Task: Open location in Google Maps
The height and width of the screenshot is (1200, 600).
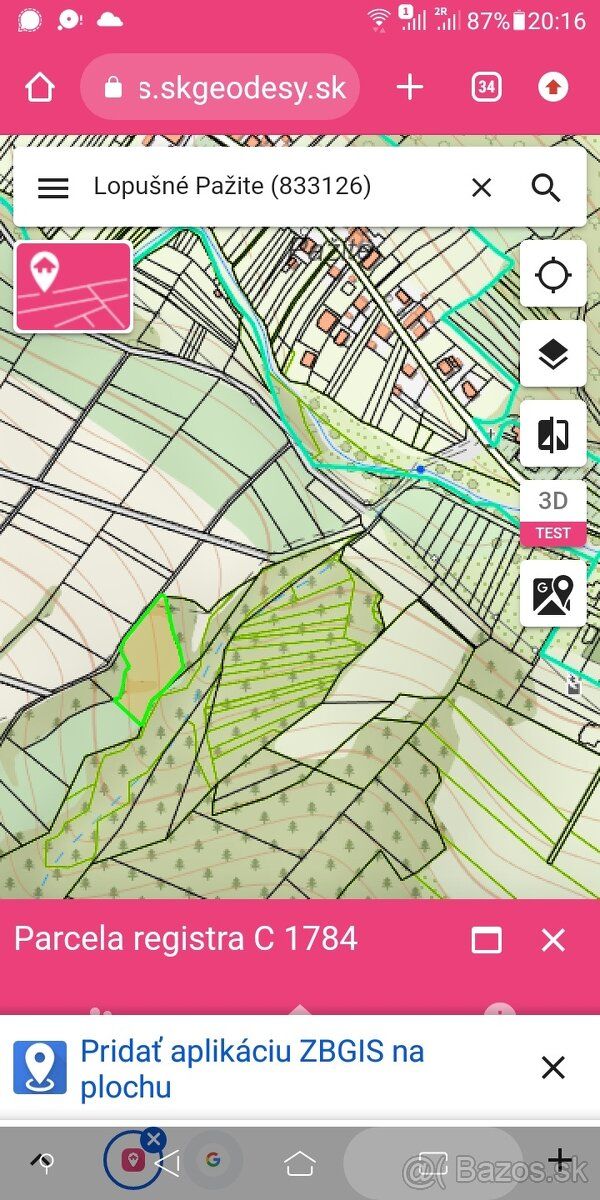Action: [553, 593]
